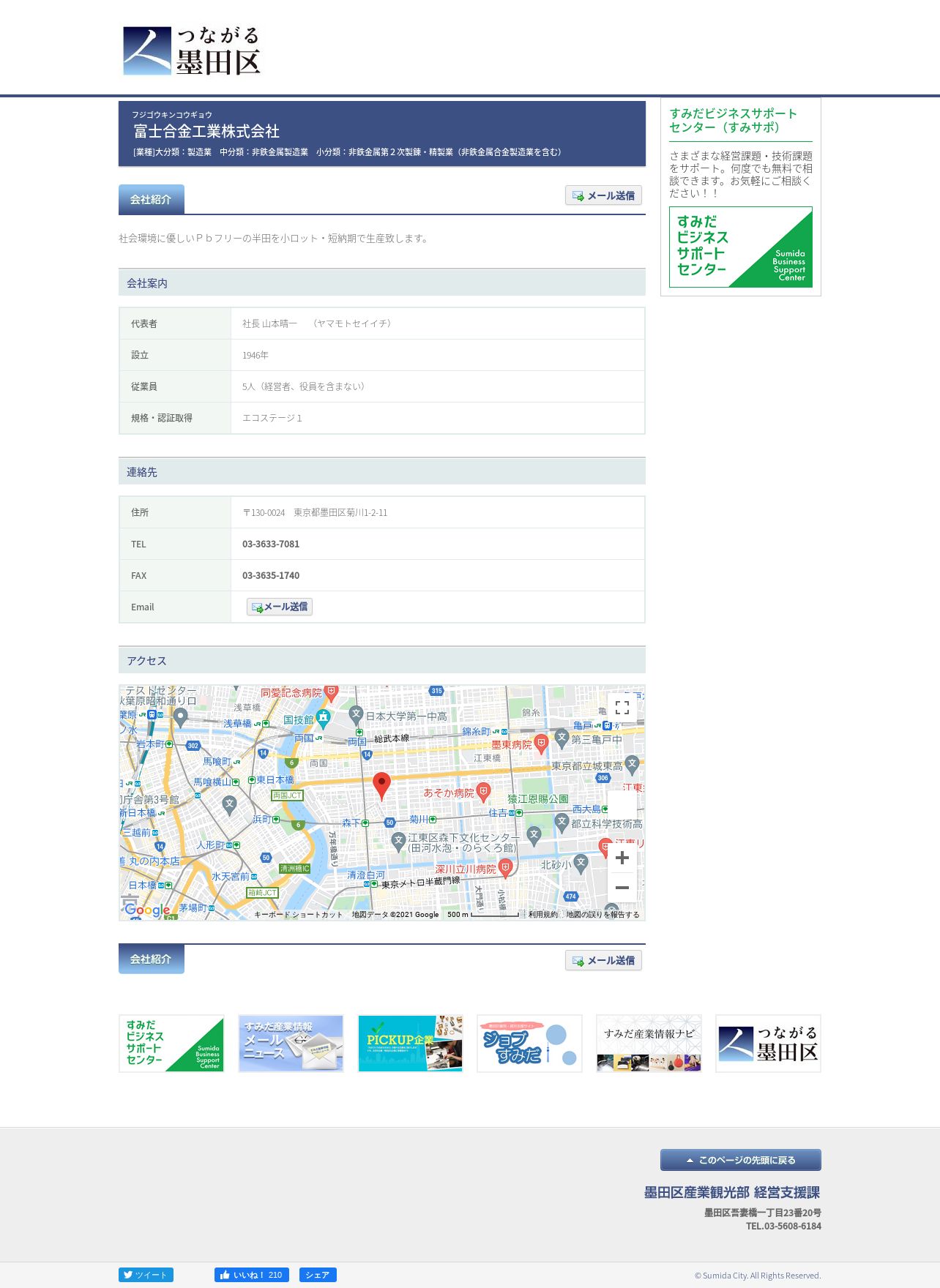Click 第三亀戸中 school marker on map
This screenshot has height=1288, width=940.
[562, 738]
